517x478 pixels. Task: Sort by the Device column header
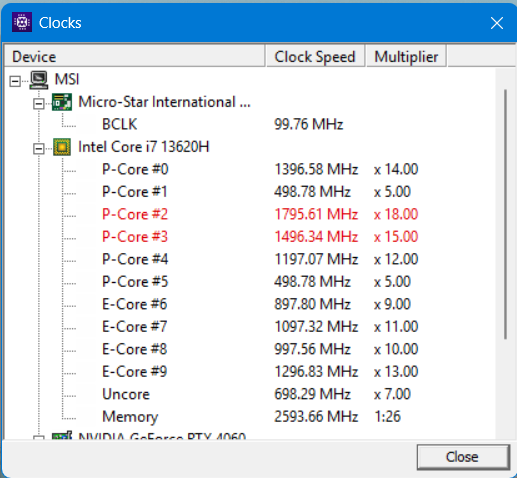pos(134,56)
